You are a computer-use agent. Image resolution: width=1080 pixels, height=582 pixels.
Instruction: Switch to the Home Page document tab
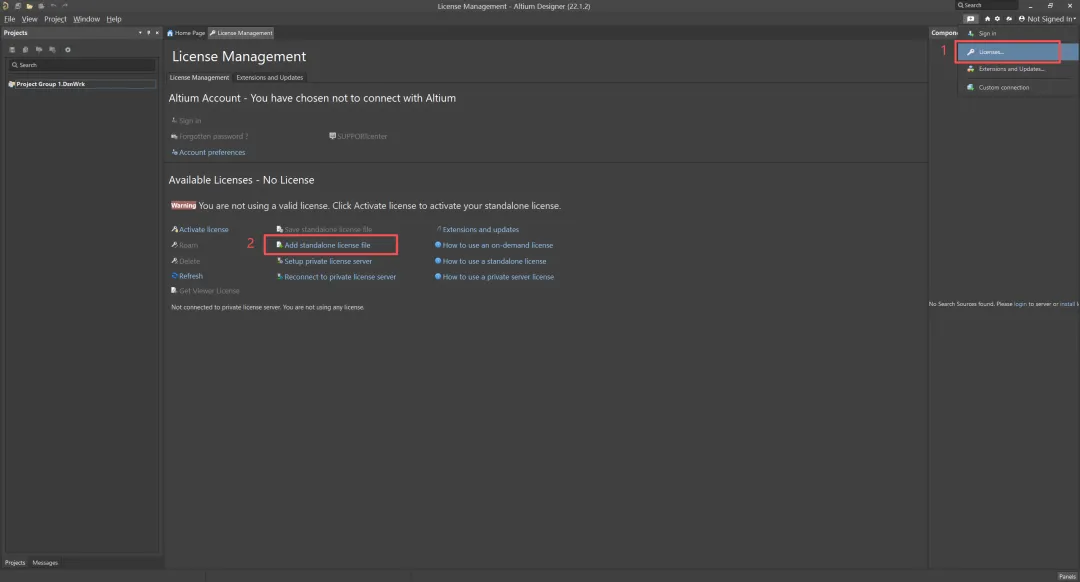pos(186,33)
